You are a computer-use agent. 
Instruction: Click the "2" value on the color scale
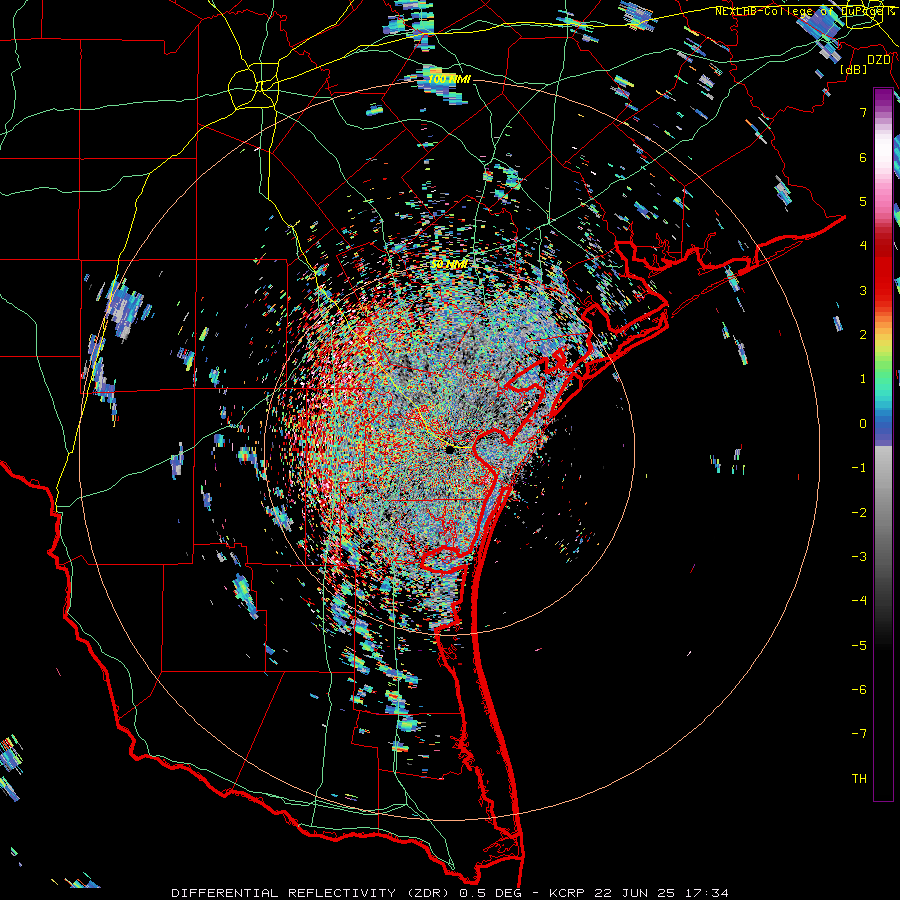pyautogui.click(x=863, y=335)
